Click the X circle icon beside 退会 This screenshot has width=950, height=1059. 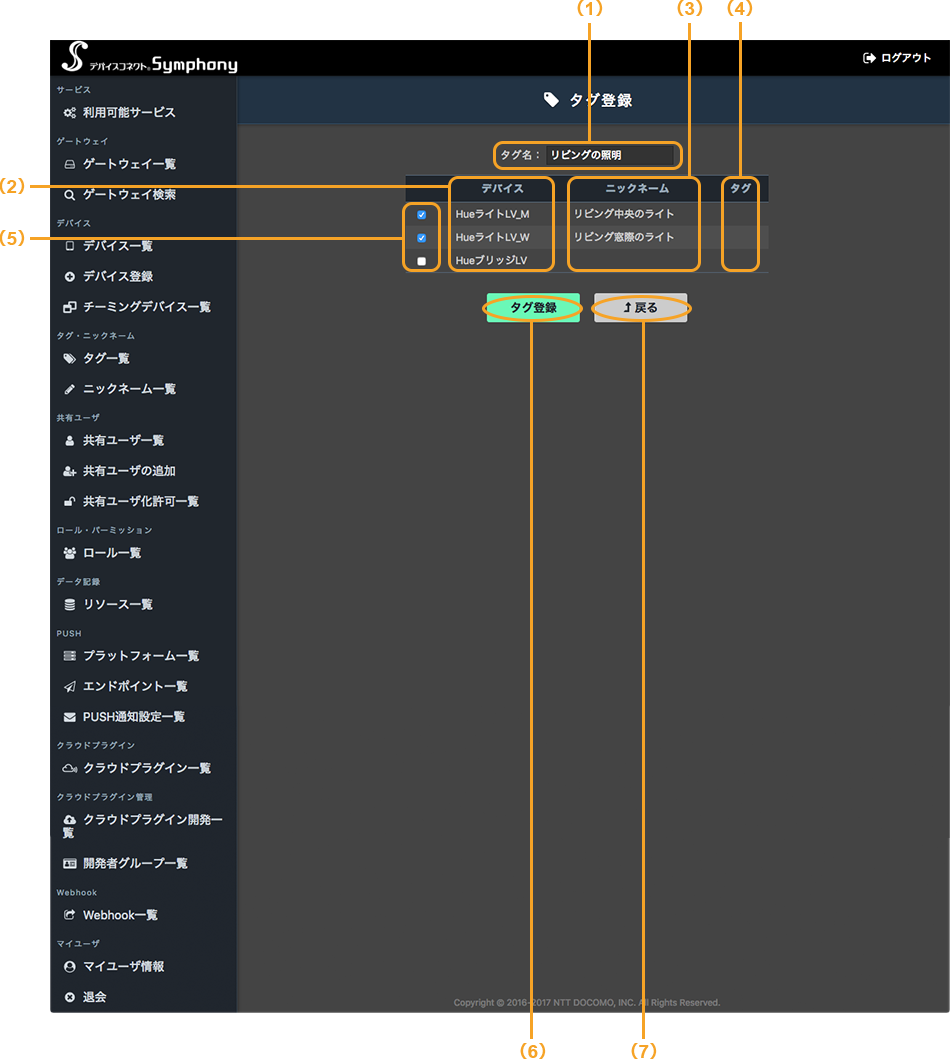(x=70, y=998)
